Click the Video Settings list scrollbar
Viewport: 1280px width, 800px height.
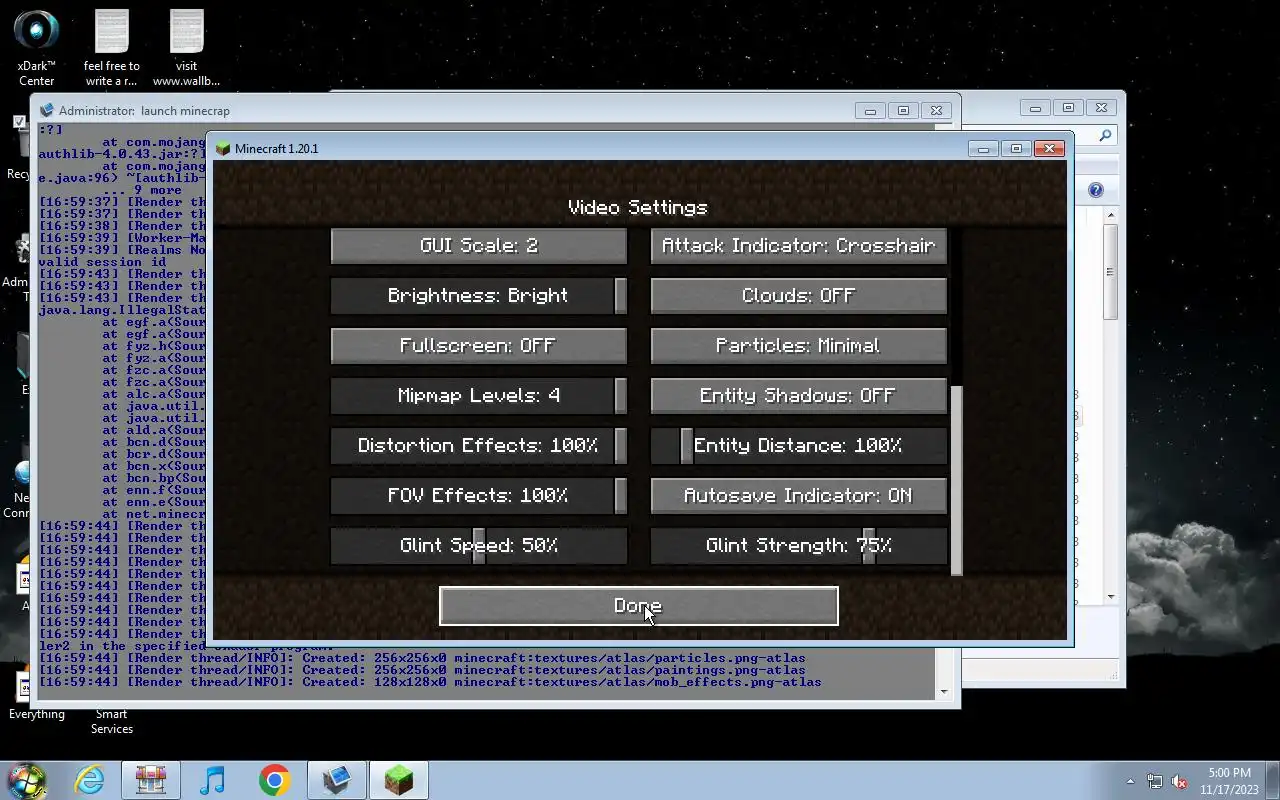point(956,481)
